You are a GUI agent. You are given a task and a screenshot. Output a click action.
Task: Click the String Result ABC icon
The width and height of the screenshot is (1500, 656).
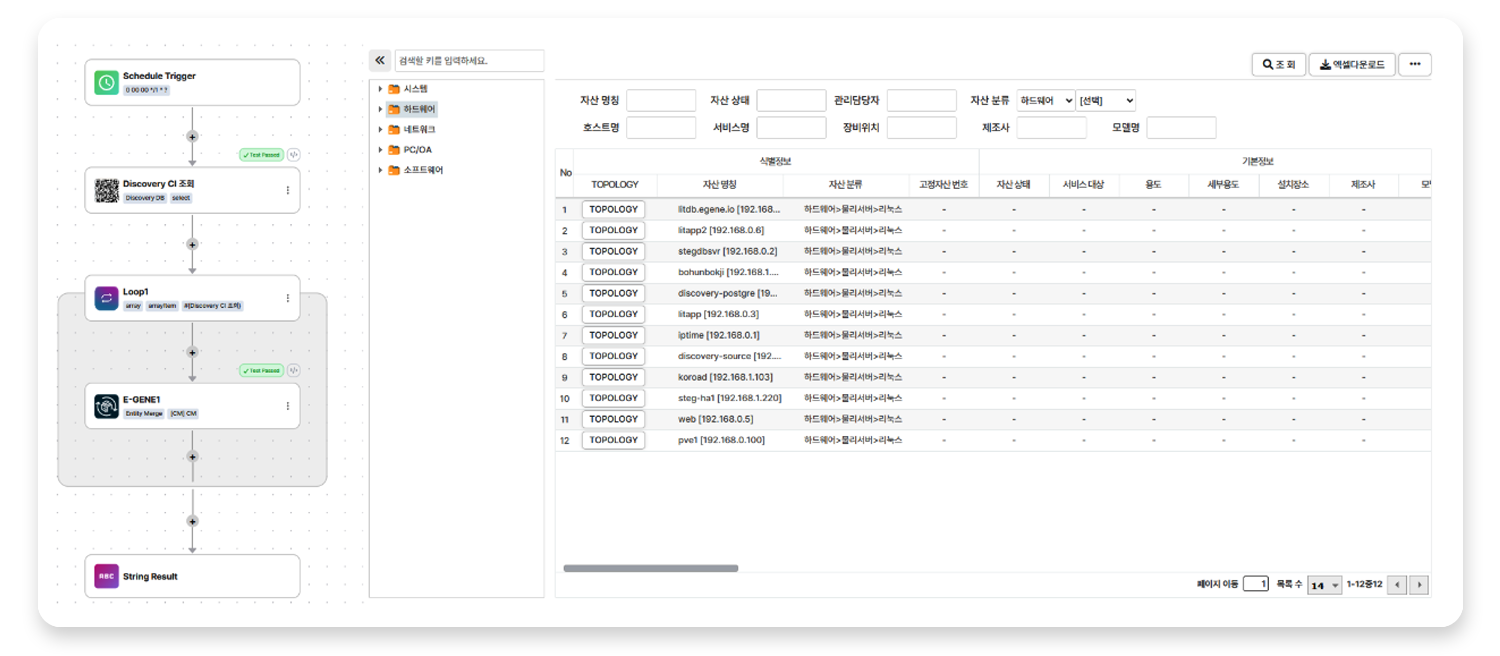(107, 576)
